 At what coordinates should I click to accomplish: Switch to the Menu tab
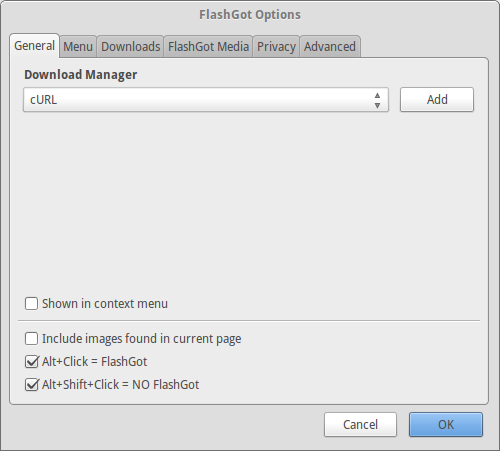(78, 46)
